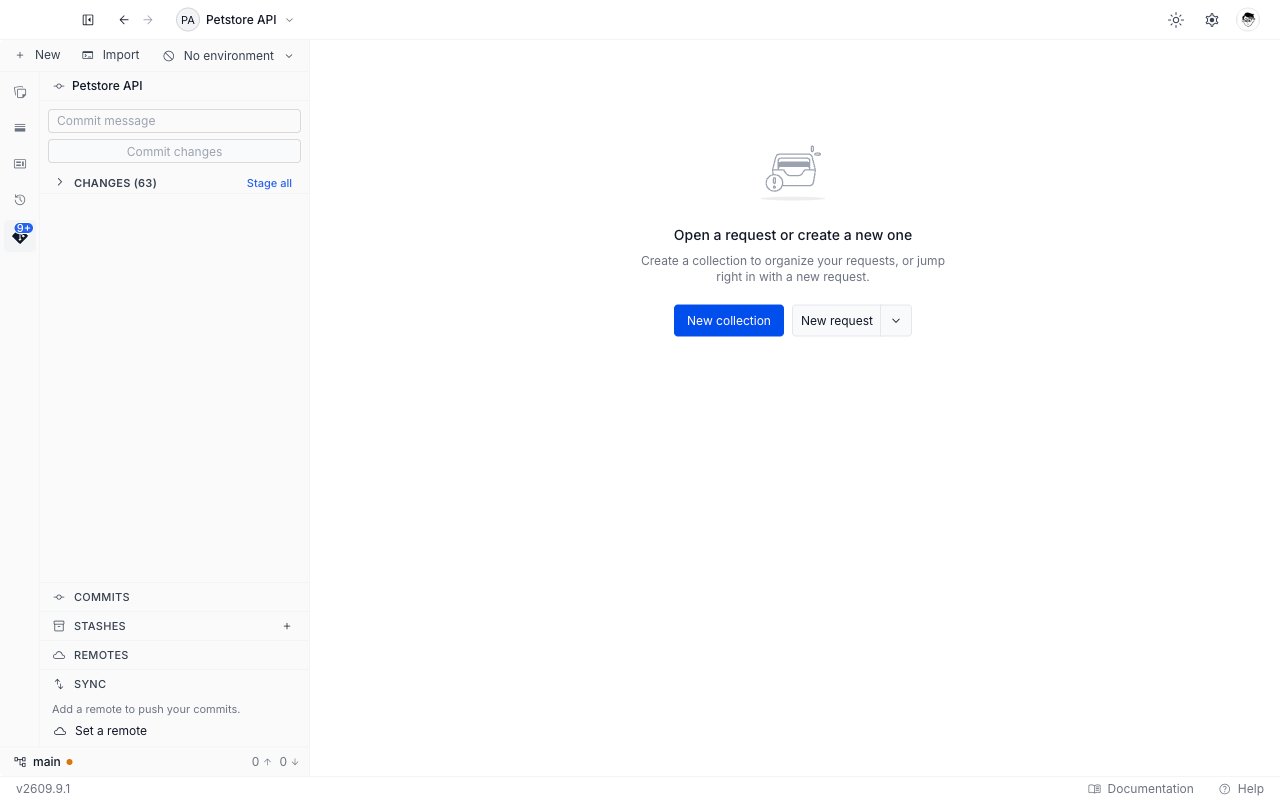Click the Commit changes button
This screenshot has height=800, width=1280.
click(174, 152)
